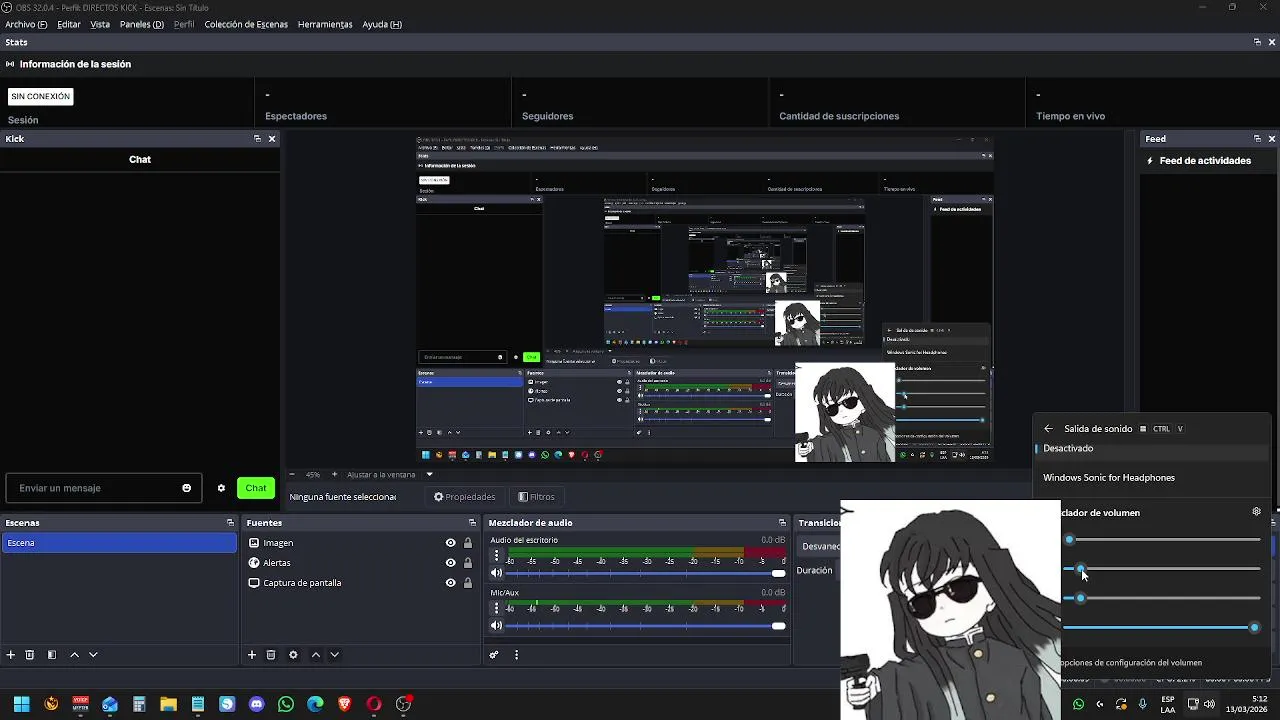Open the emoji picker in message box
The image size is (1280, 720).
[x=186, y=488]
